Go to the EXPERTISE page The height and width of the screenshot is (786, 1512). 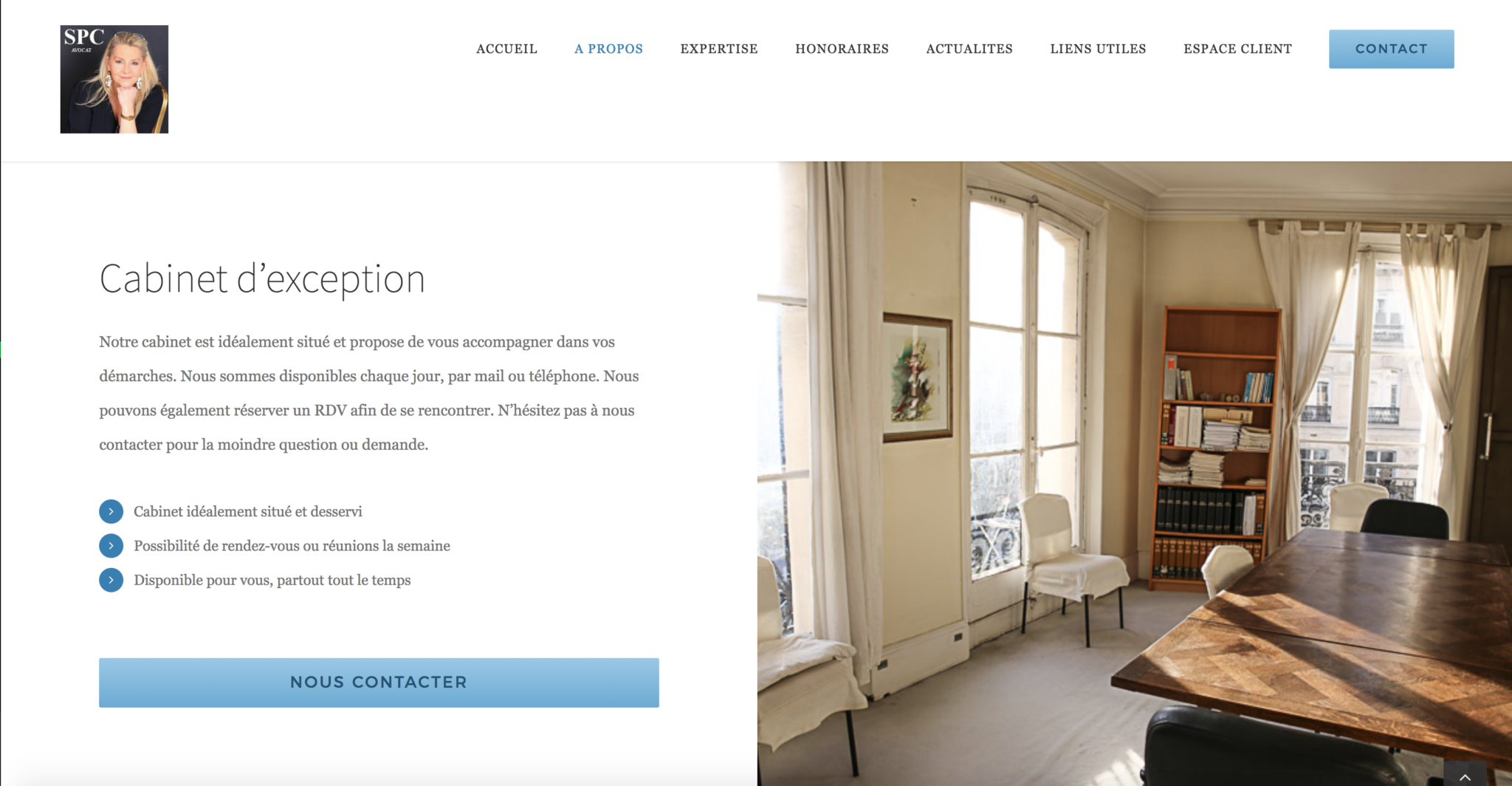click(719, 49)
